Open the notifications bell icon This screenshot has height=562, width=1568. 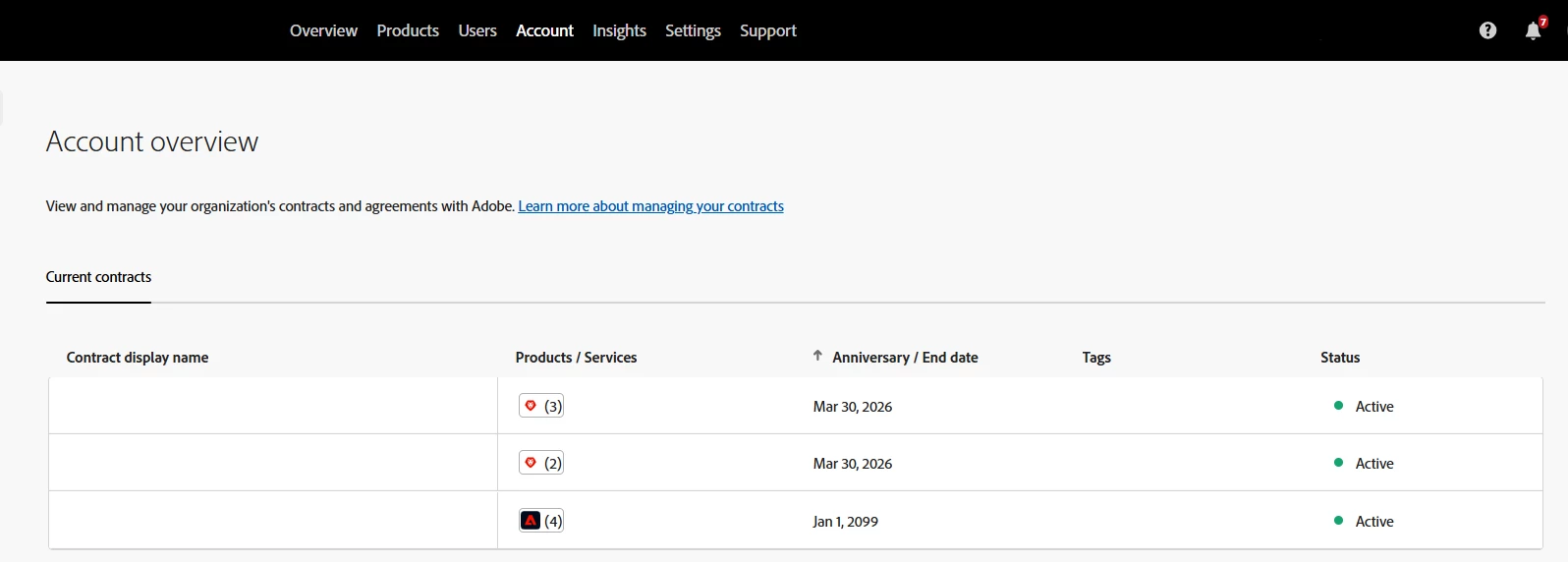click(1533, 31)
